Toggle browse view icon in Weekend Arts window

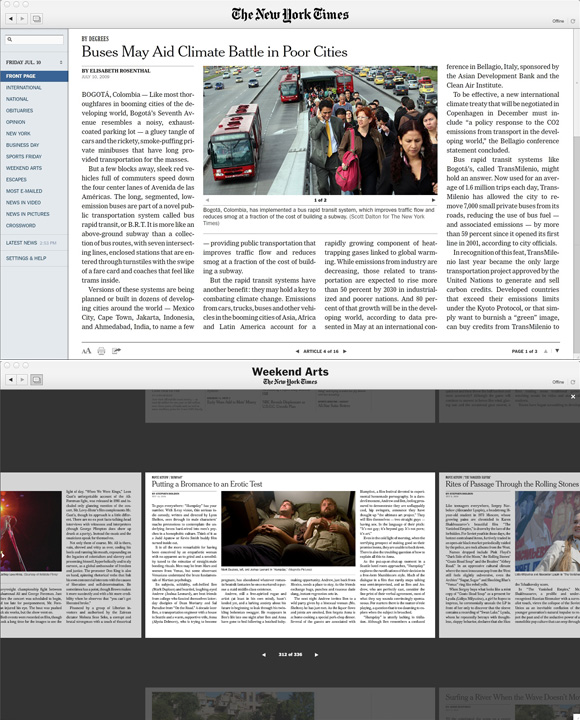pos(37,380)
